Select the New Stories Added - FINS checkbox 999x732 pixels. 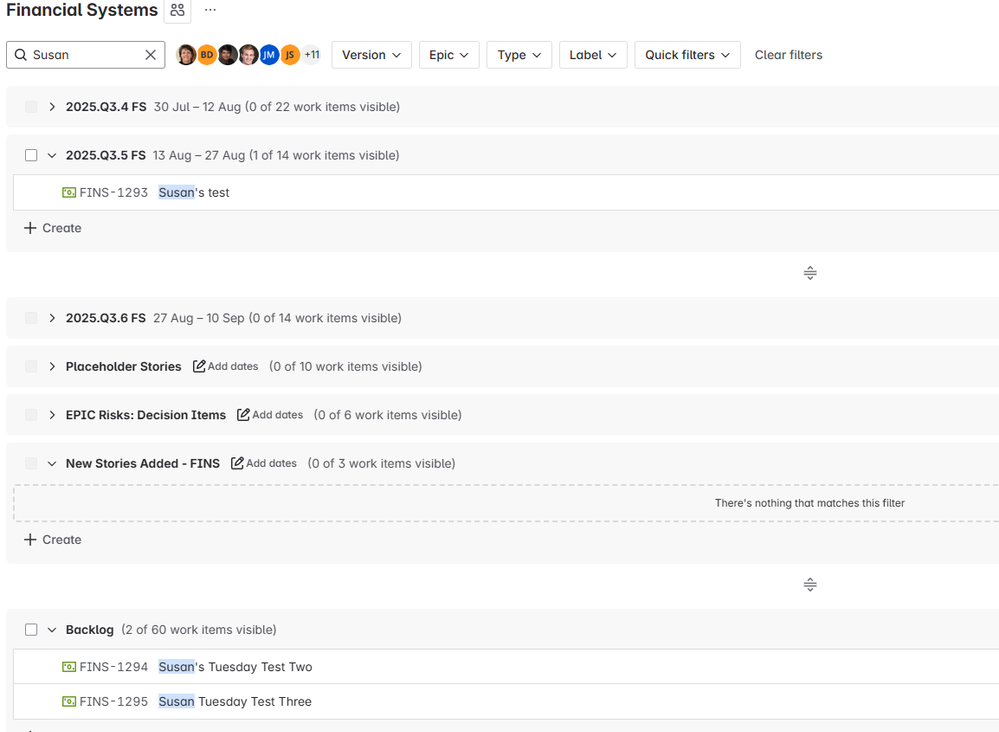point(31,463)
